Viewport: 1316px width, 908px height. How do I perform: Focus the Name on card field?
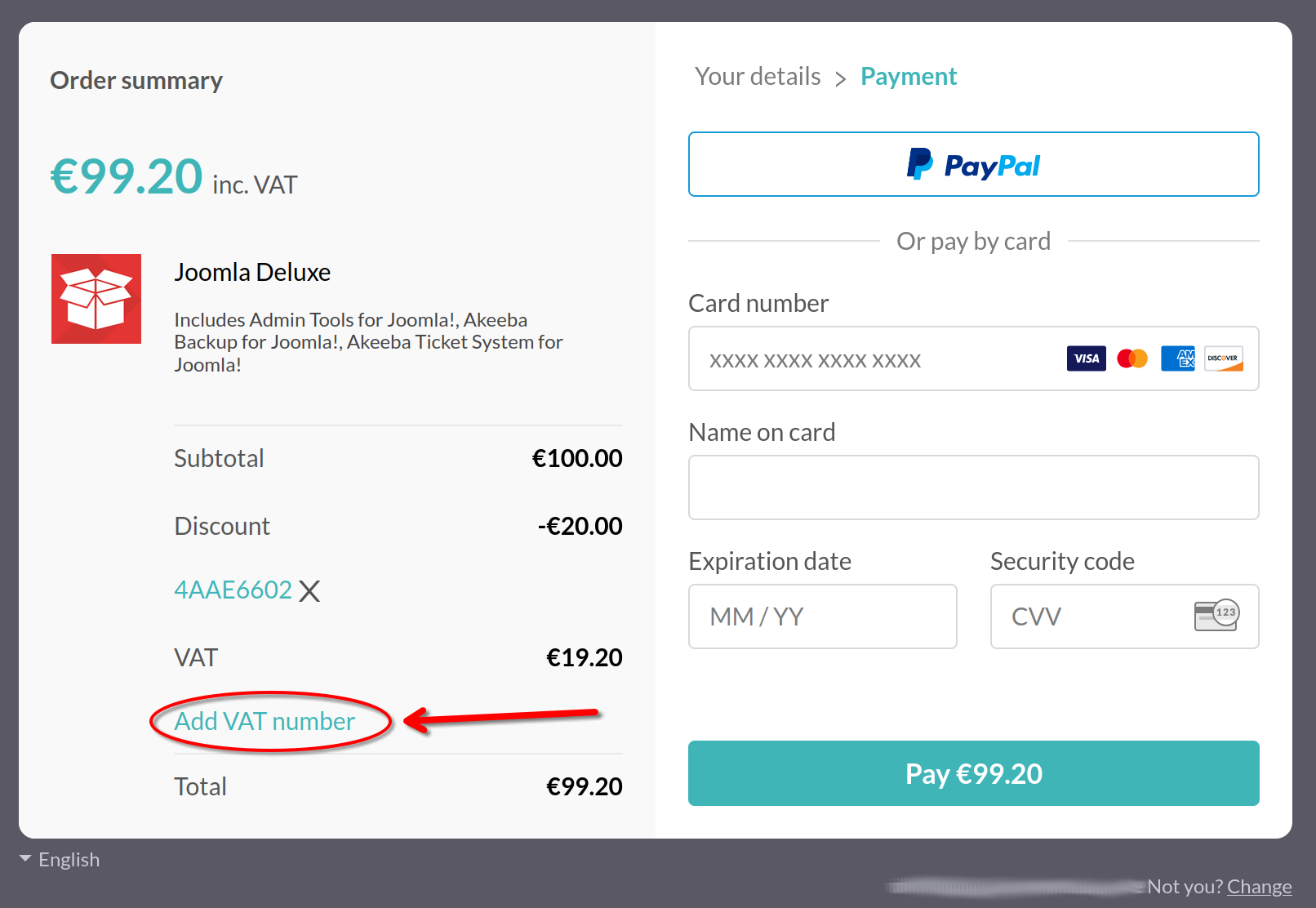coord(973,487)
